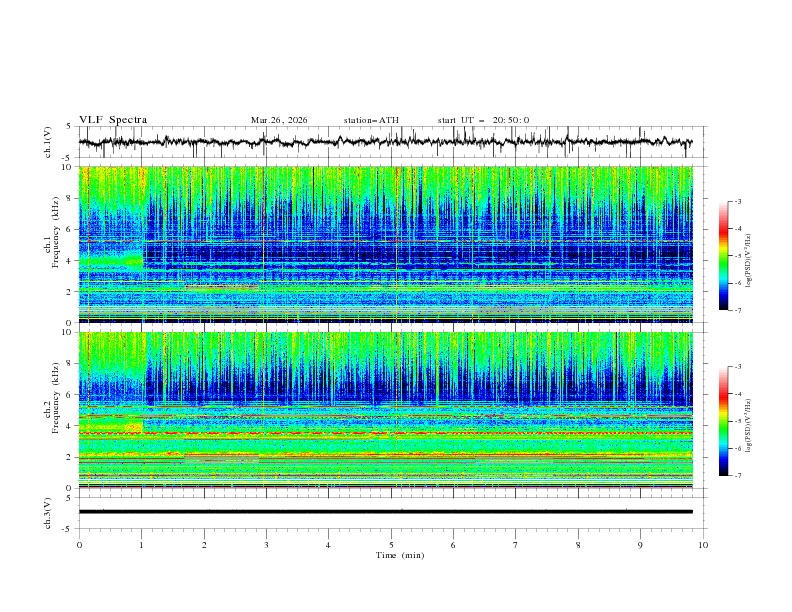Click the "station=ATH" header label

371,120
